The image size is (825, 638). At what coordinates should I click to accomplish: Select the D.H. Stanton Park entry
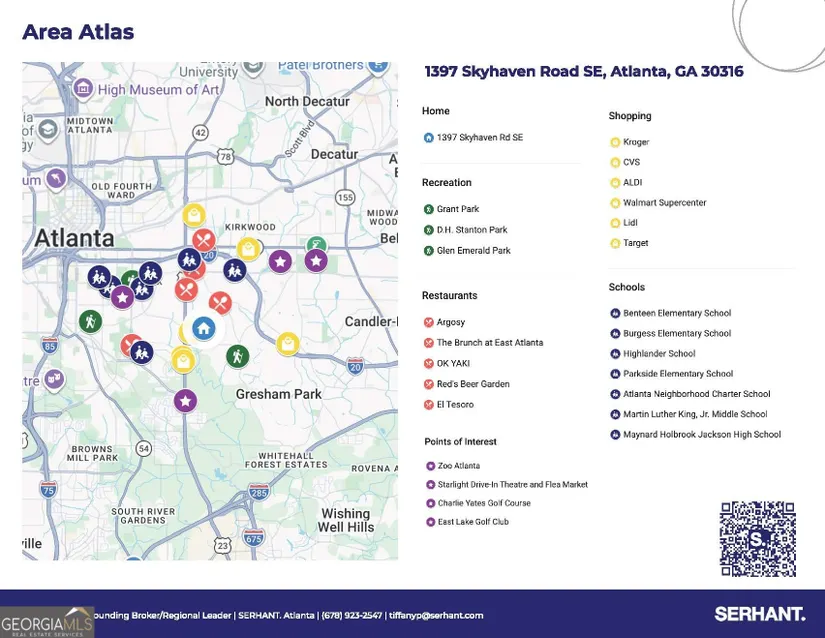click(465, 230)
